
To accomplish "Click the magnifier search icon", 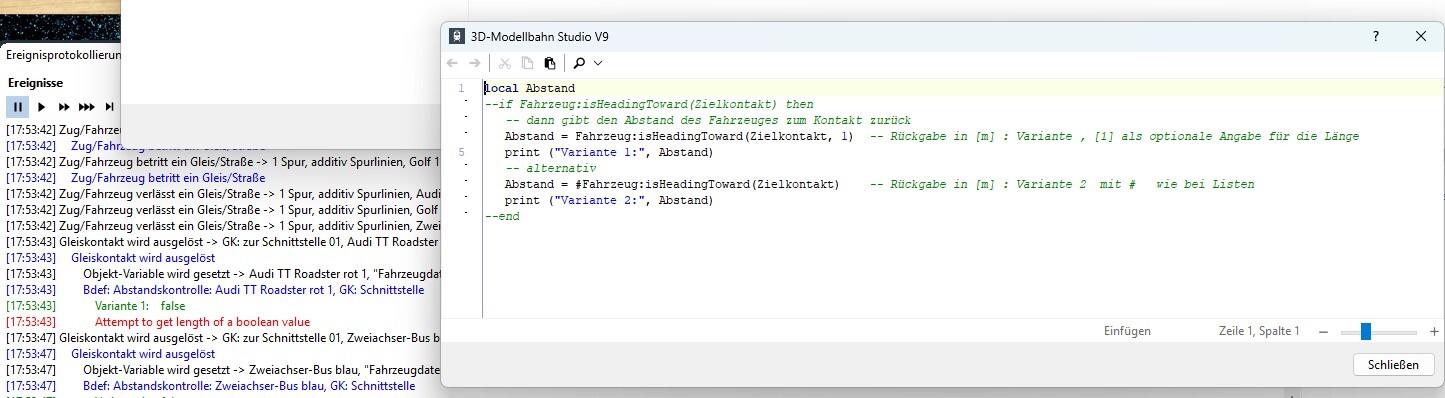I will coord(580,63).
